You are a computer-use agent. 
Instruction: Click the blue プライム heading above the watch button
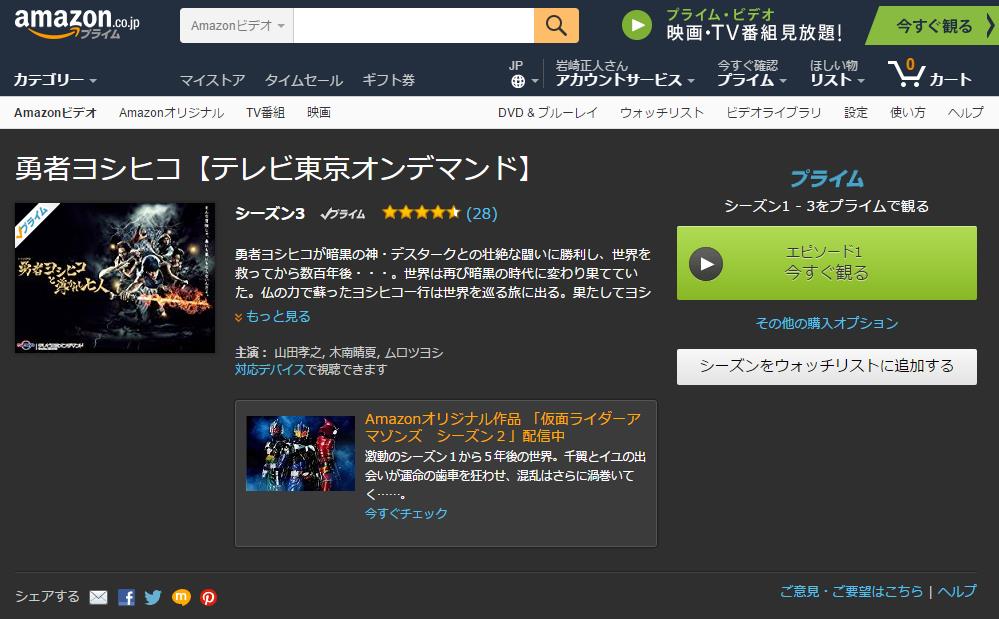[827, 179]
